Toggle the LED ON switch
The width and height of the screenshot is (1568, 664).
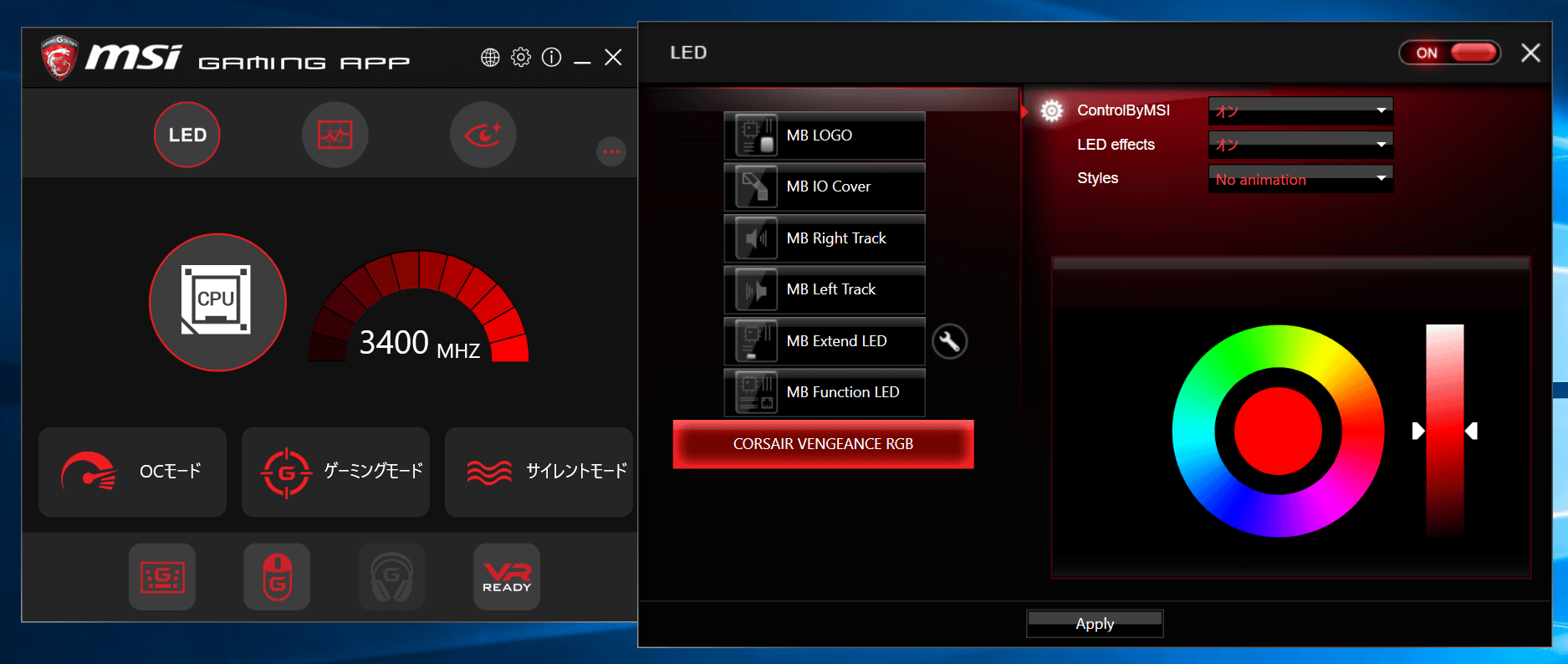(x=1450, y=53)
